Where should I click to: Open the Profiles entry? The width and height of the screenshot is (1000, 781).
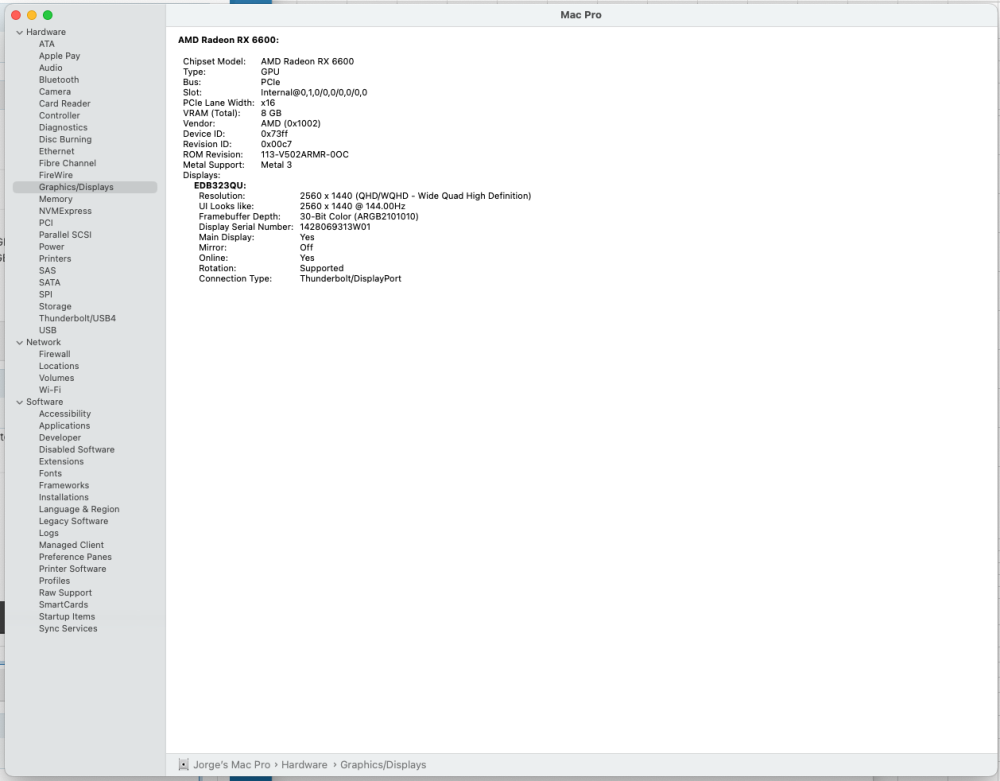click(x=54, y=581)
